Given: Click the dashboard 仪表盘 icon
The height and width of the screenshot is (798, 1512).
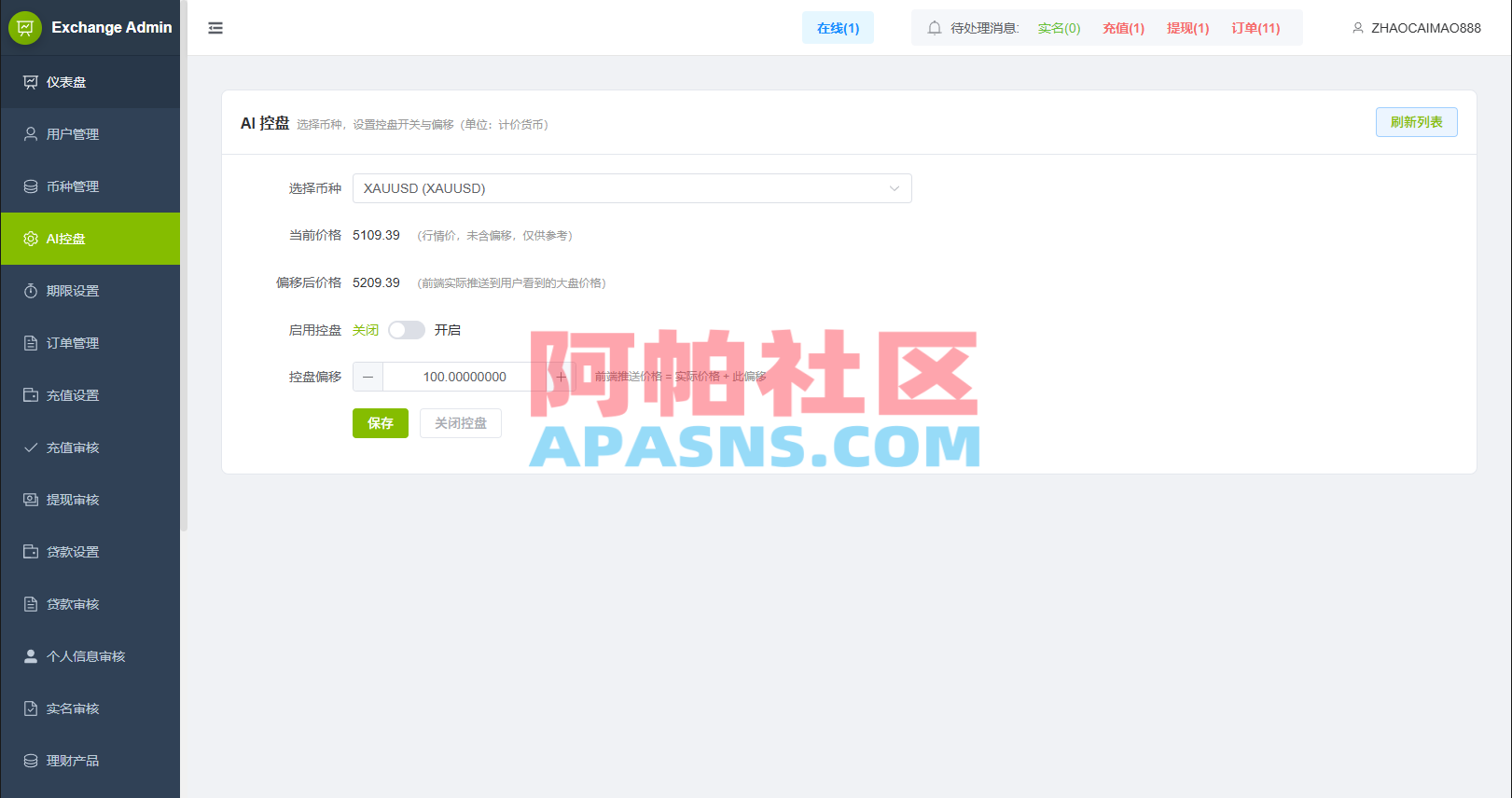Looking at the screenshot, I should (31, 82).
